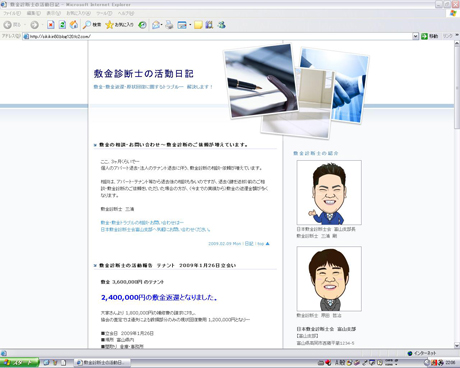Open the File menu
460x368 pixels.
tap(12, 13)
